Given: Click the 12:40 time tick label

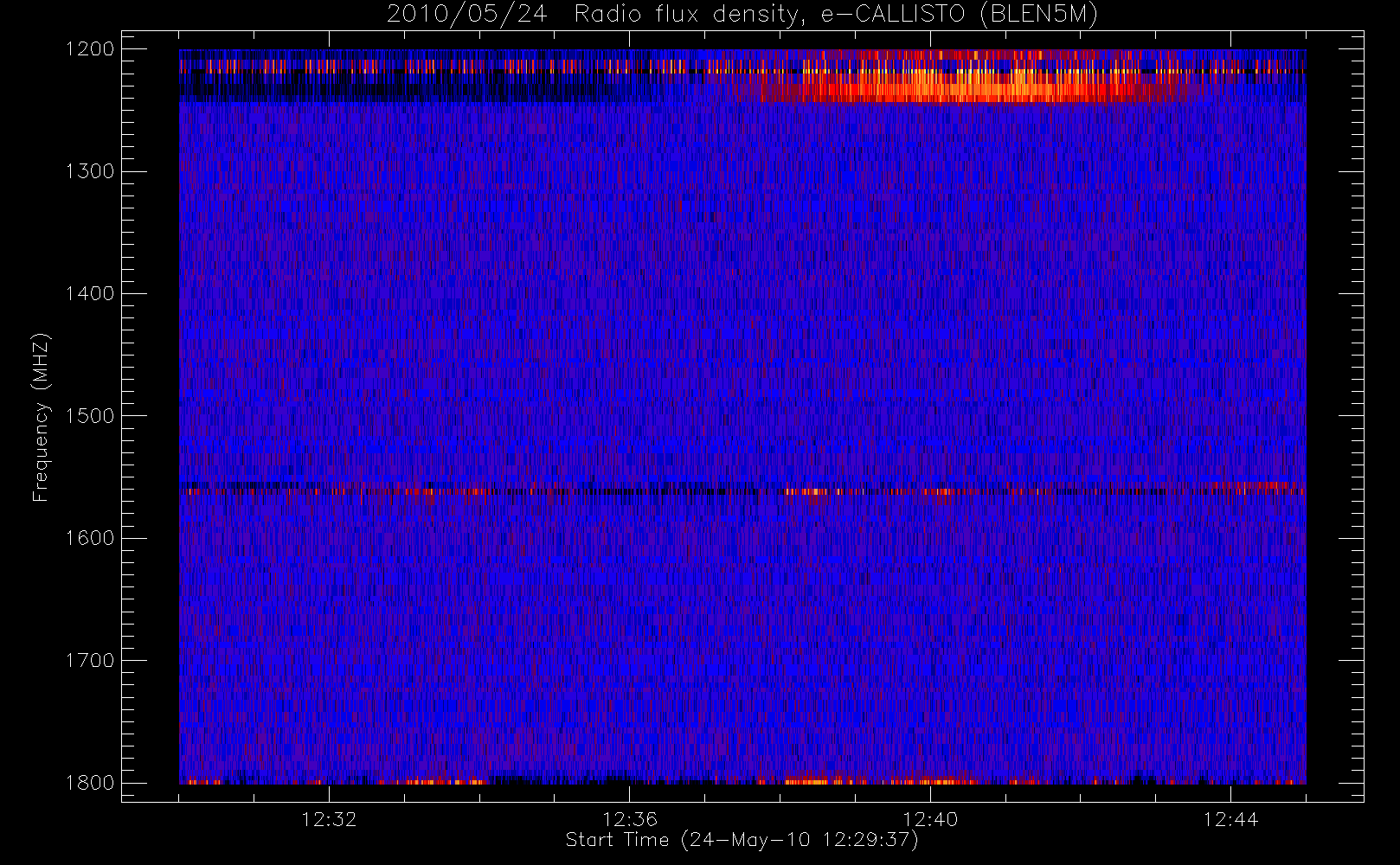Looking at the screenshot, I should [930, 819].
